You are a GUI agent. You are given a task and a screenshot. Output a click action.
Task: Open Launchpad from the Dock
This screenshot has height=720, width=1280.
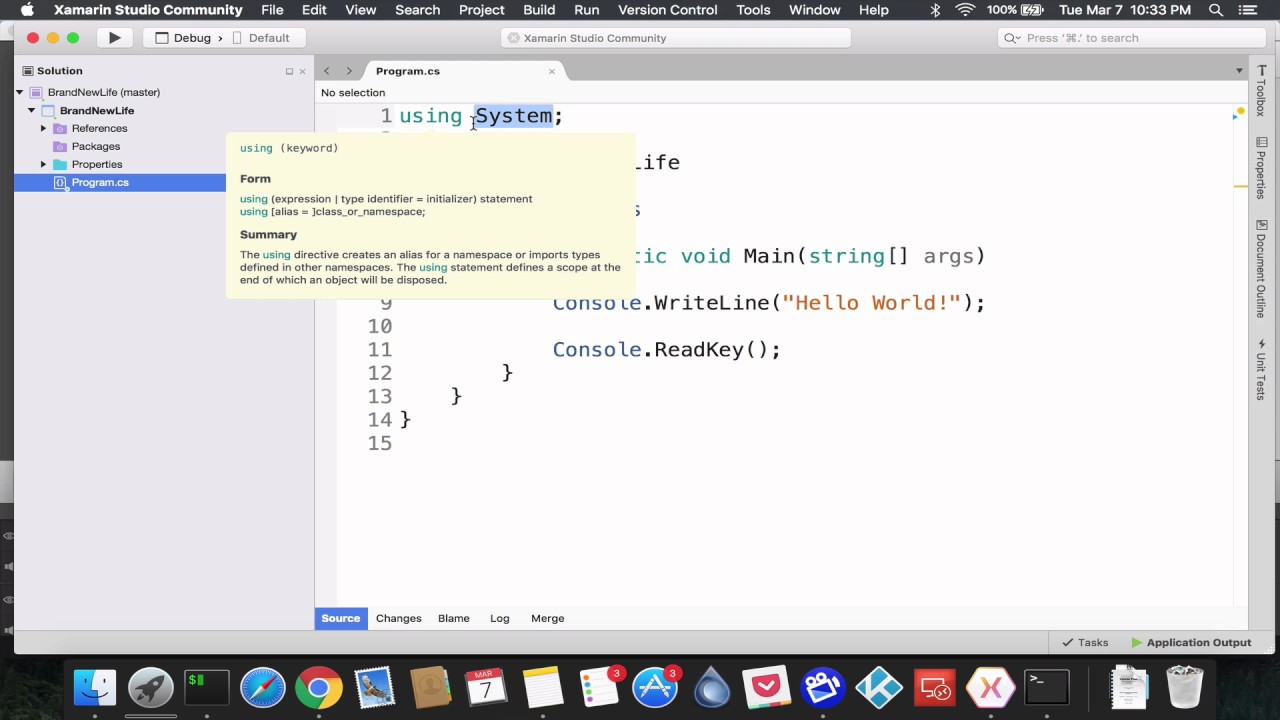(151, 688)
